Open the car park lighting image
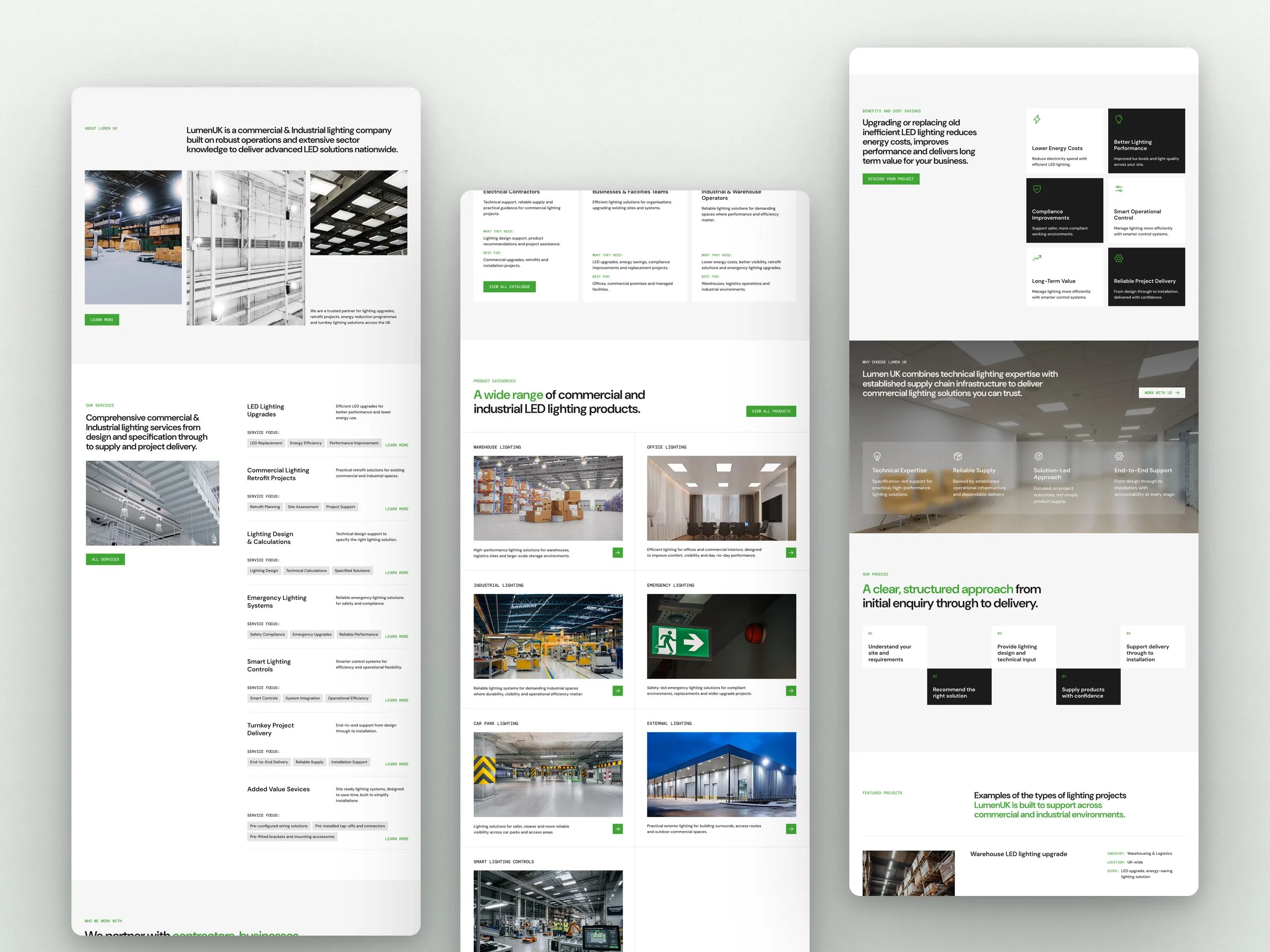The height and width of the screenshot is (952, 1270). pos(548,774)
